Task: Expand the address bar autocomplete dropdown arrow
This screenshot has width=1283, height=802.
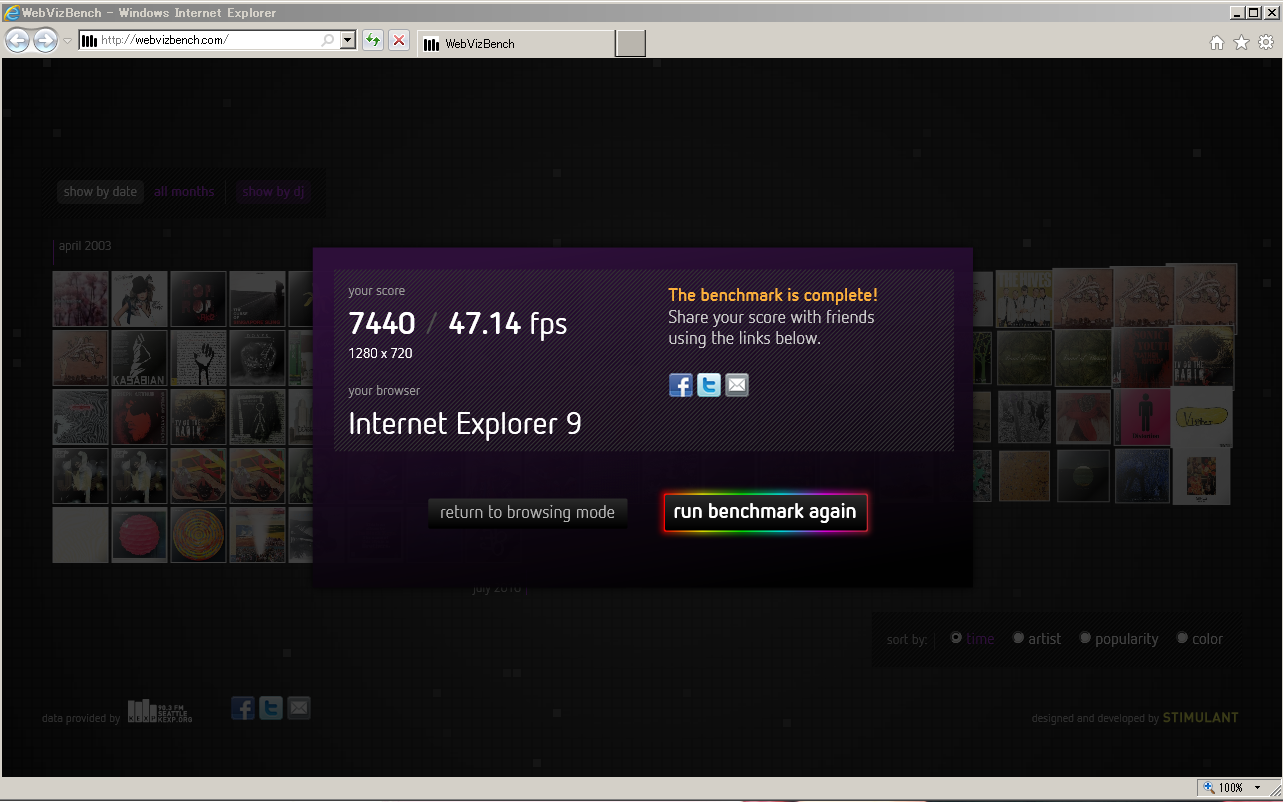Action: click(348, 40)
